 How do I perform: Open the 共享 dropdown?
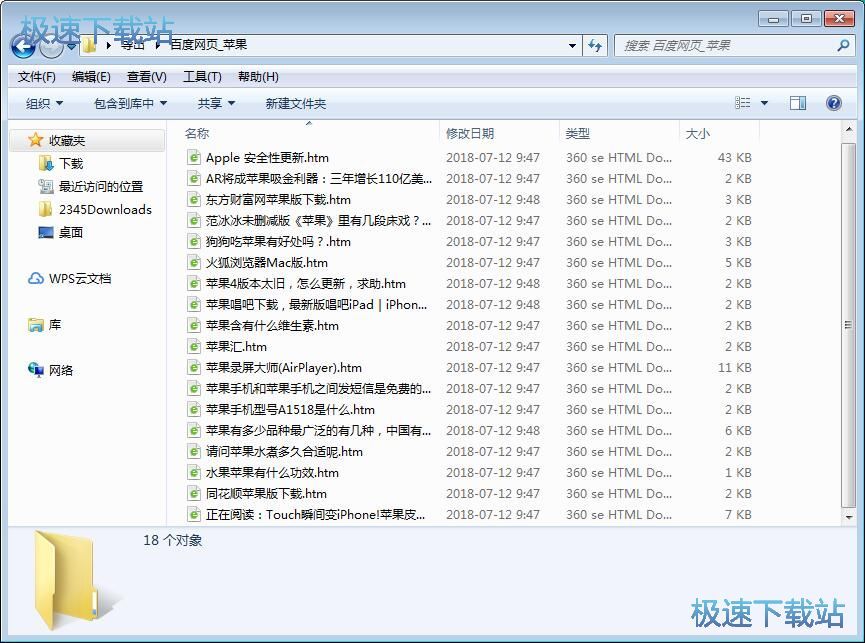coord(216,103)
